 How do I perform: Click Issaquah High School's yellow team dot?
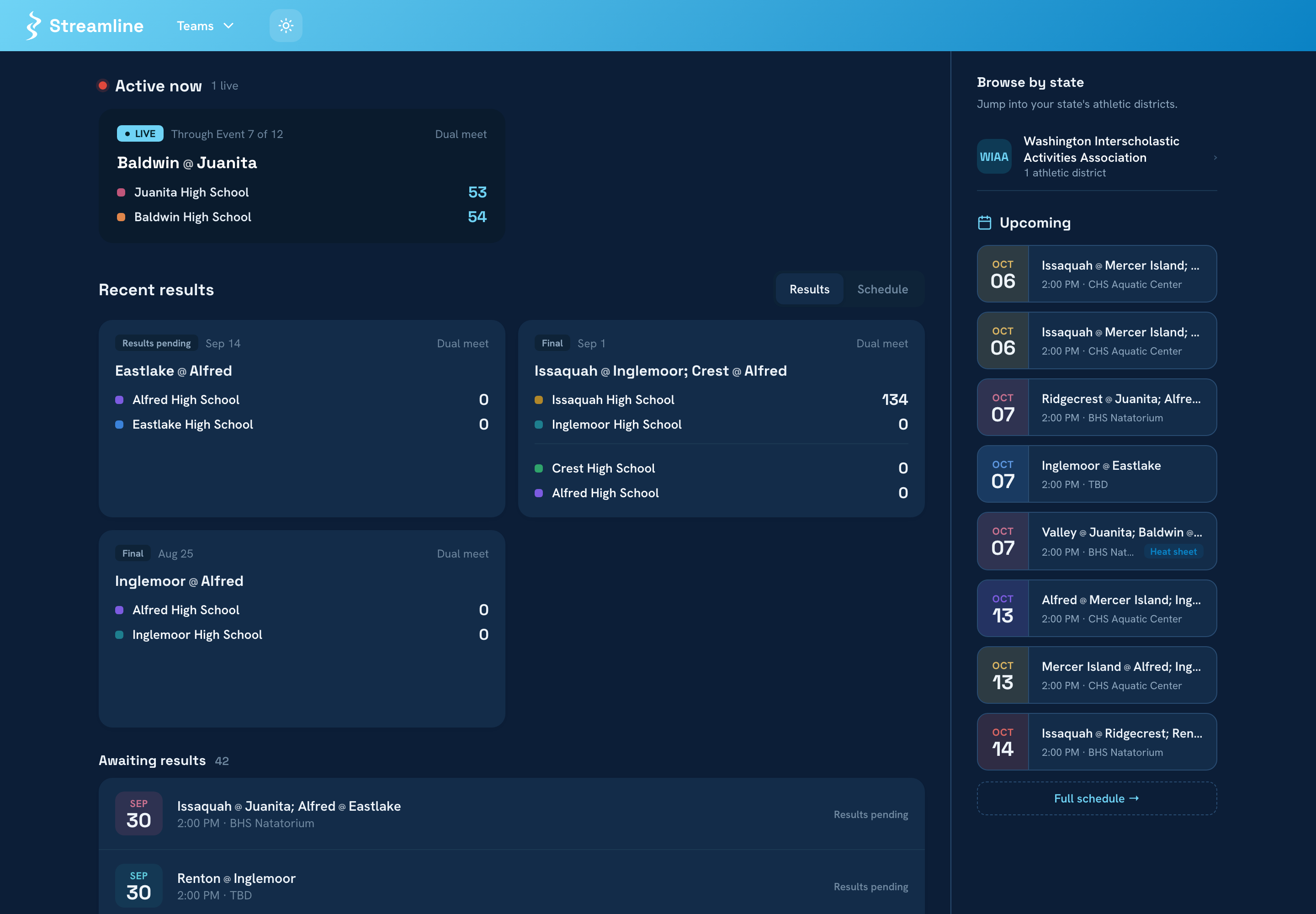[x=538, y=400]
